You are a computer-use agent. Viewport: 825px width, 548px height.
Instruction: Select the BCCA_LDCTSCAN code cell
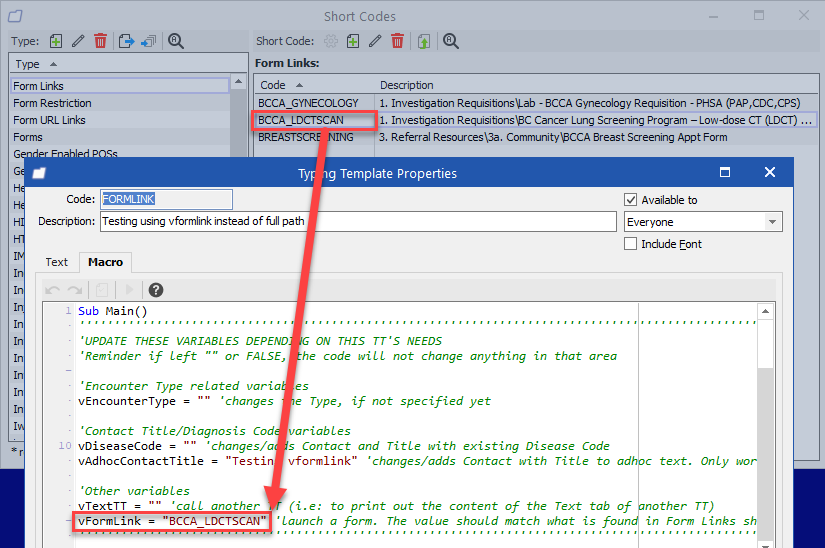coord(314,120)
